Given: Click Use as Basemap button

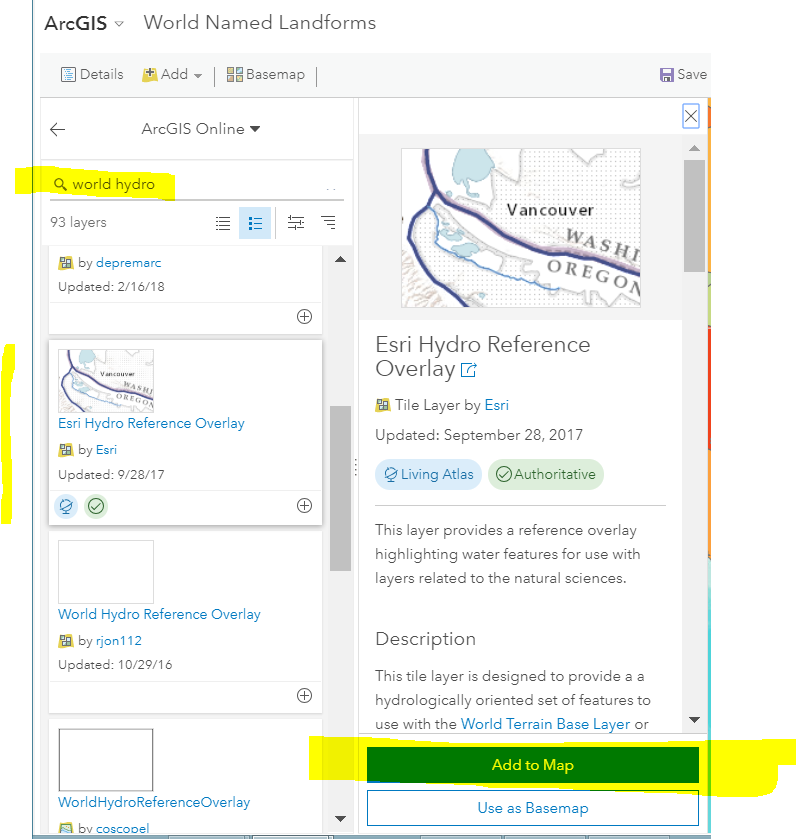Looking at the screenshot, I should point(533,808).
